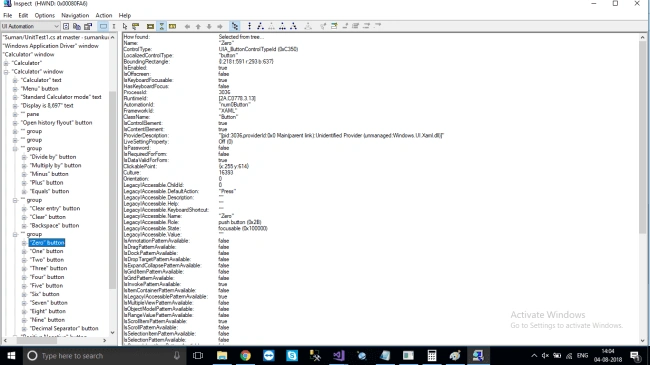Select the "One" button tree item
The height and width of the screenshot is (365, 650).
[x=46, y=251]
